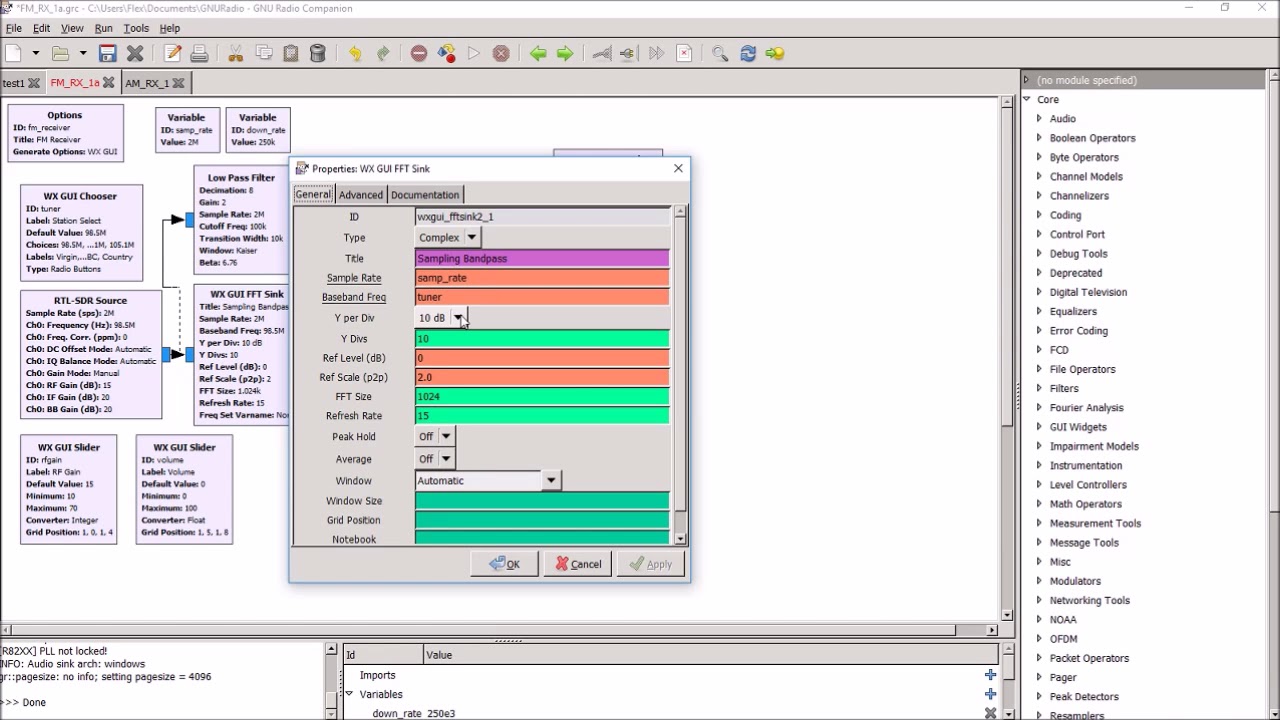This screenshot has height=720, width=1280.
Task: Execute the flow graph with play icon
Action: [474, 53]
